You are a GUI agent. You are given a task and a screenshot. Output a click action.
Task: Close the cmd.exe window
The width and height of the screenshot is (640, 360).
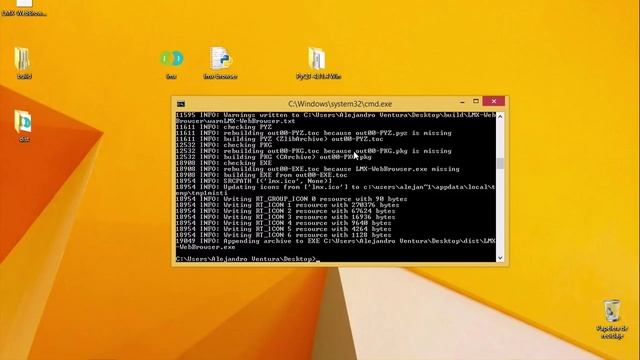494,101
